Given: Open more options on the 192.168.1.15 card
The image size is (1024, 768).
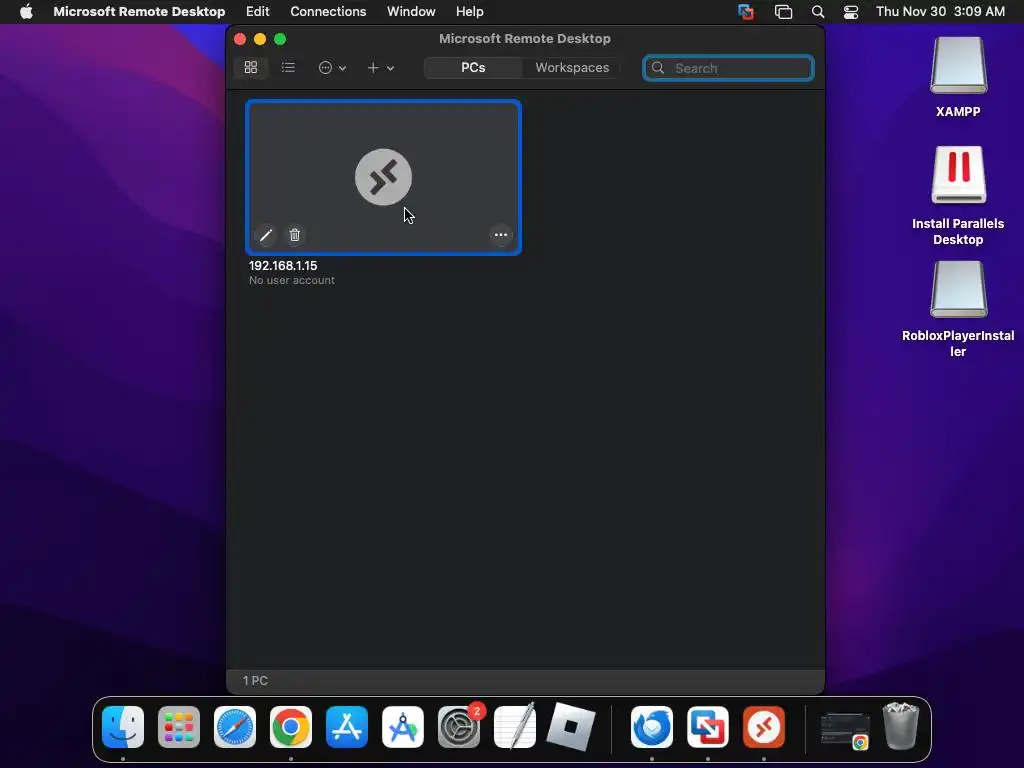Looking at the screenshot, I should (x=501, y=235).
